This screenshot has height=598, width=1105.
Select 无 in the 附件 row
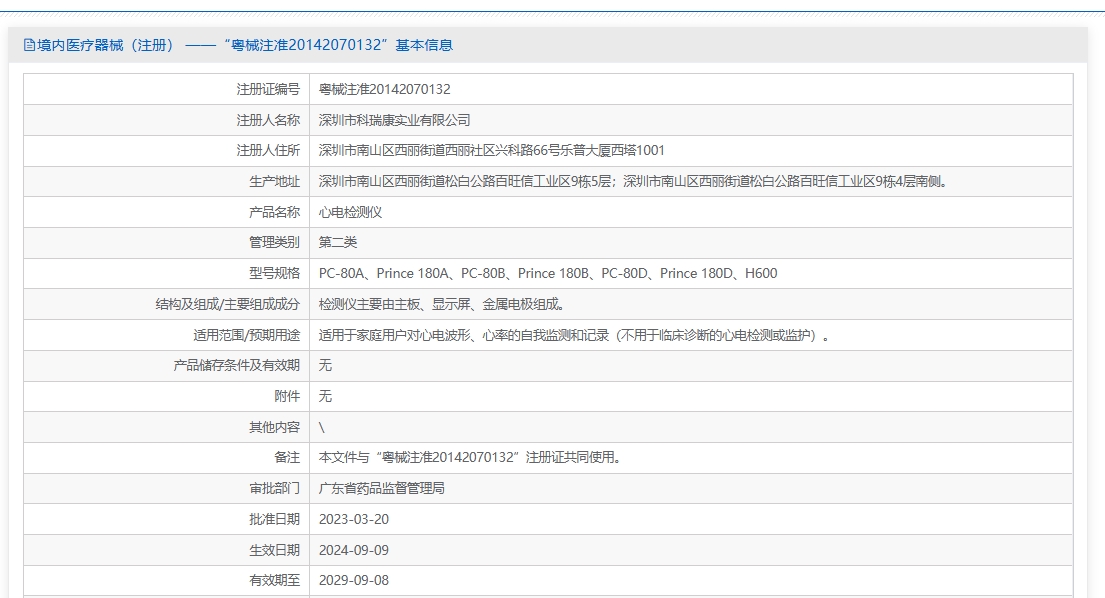click(x=325, y=397)
